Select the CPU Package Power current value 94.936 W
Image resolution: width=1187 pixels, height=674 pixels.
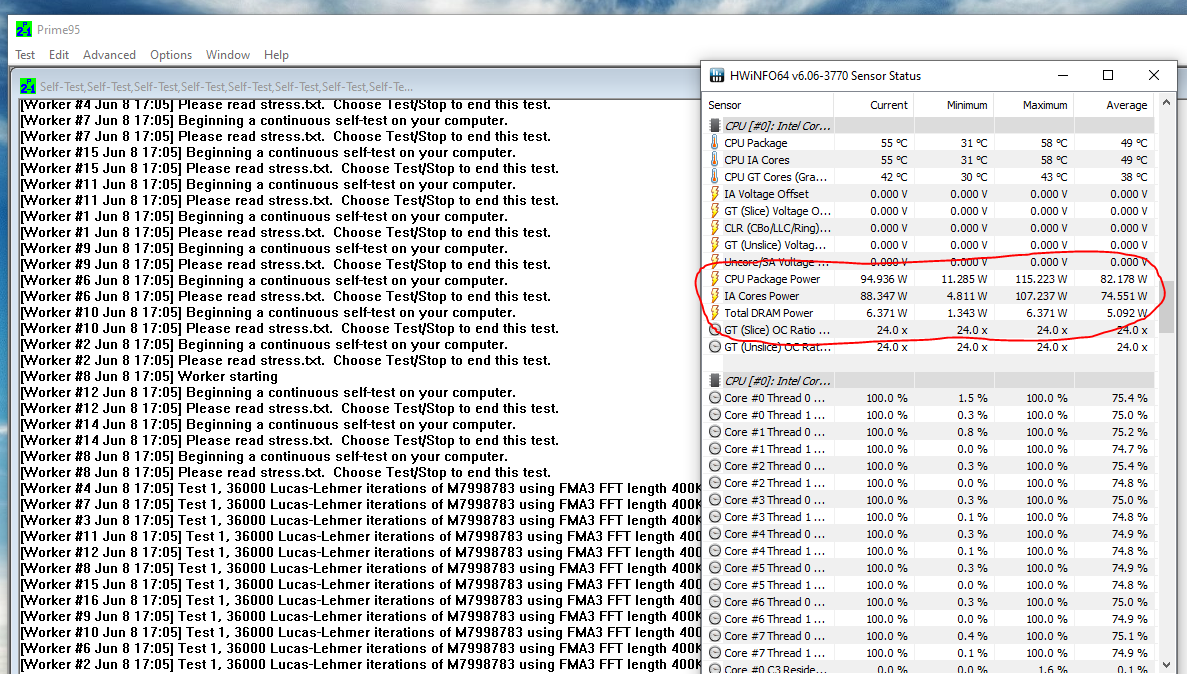click(x=883, y=279)
